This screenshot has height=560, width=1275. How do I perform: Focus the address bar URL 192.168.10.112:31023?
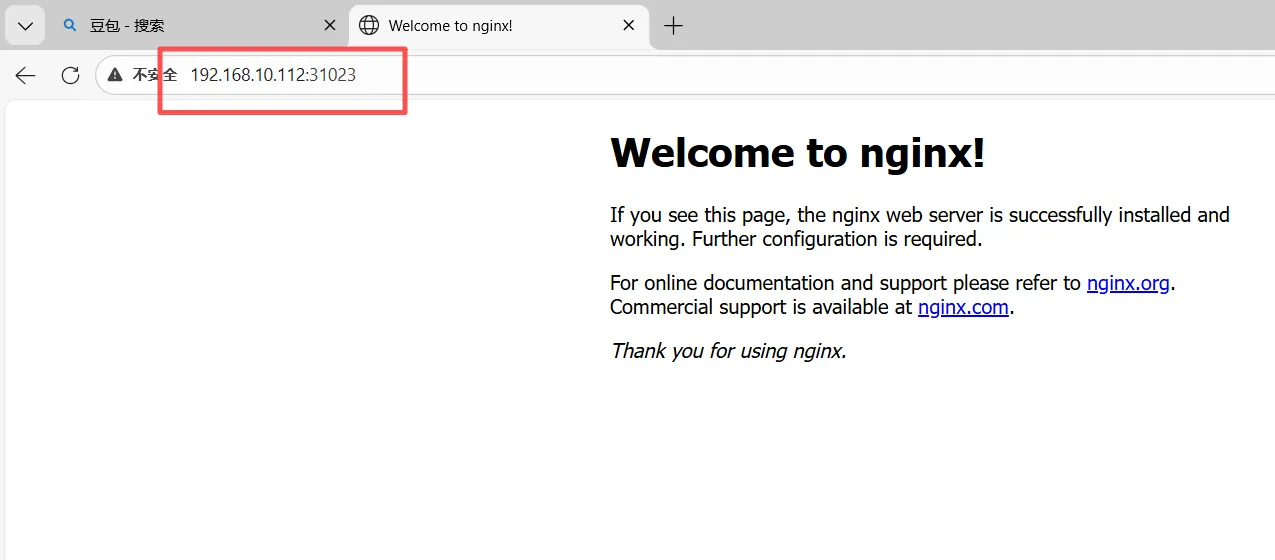[x=273, y=75]
